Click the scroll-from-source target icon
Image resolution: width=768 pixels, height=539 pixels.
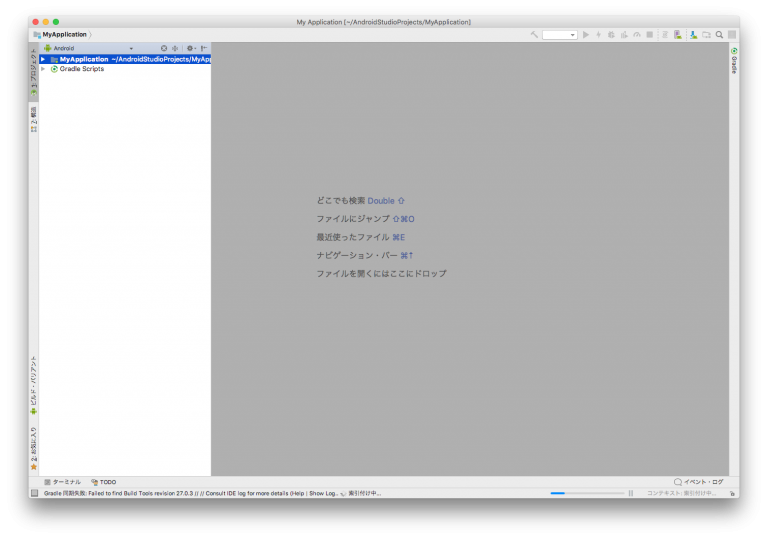click(164, 48)
